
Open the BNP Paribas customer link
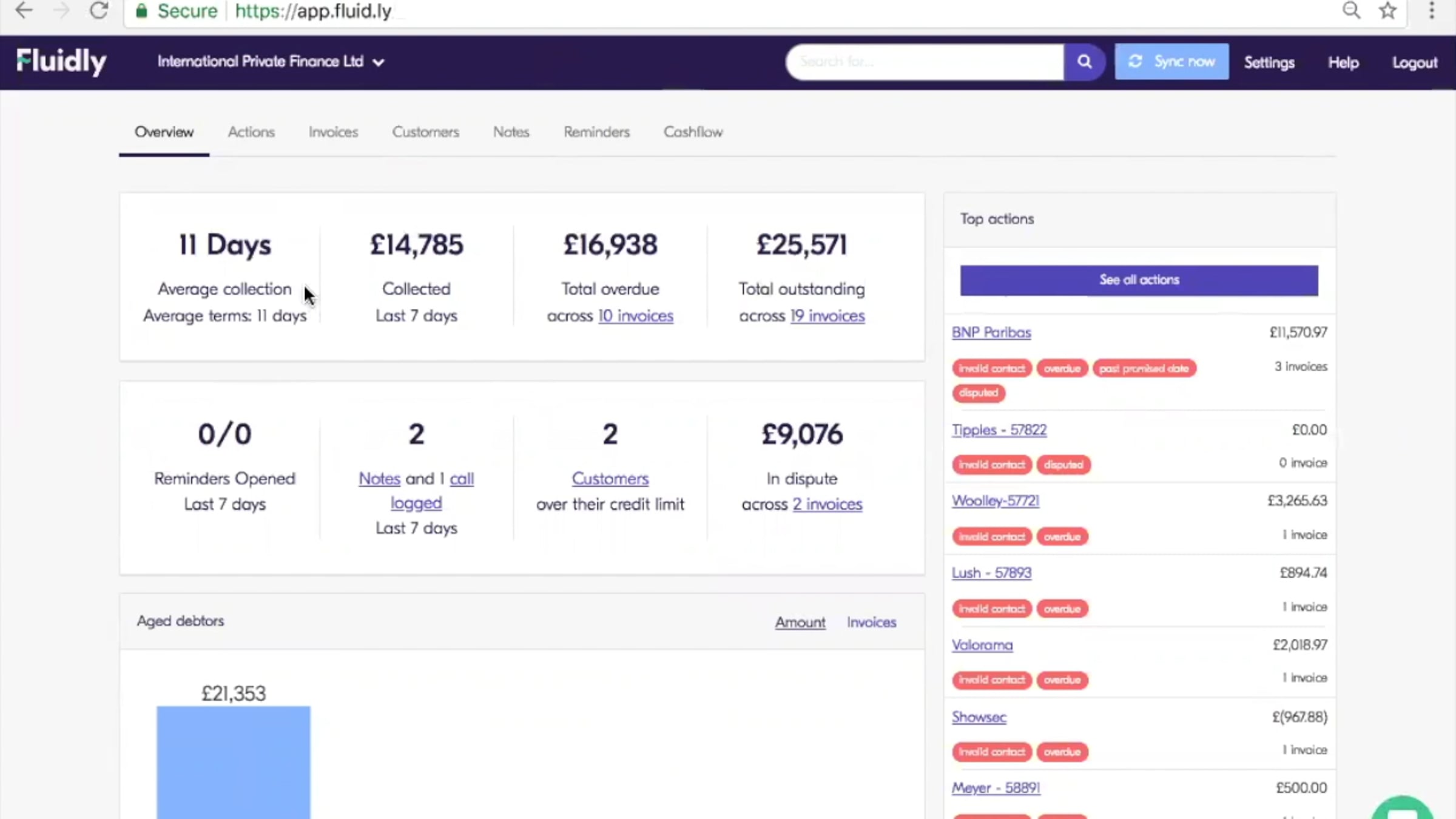991,332
